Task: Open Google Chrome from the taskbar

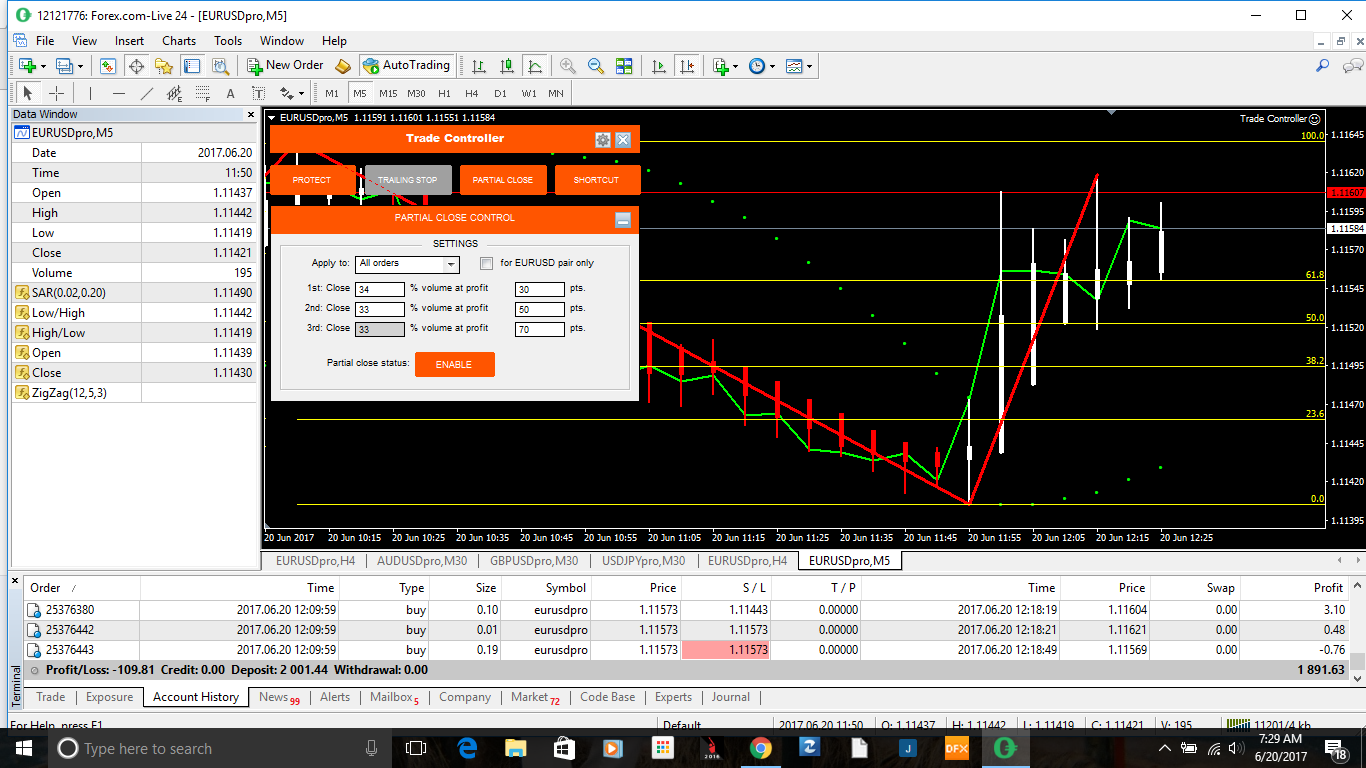Action: [x=760, y=748]
